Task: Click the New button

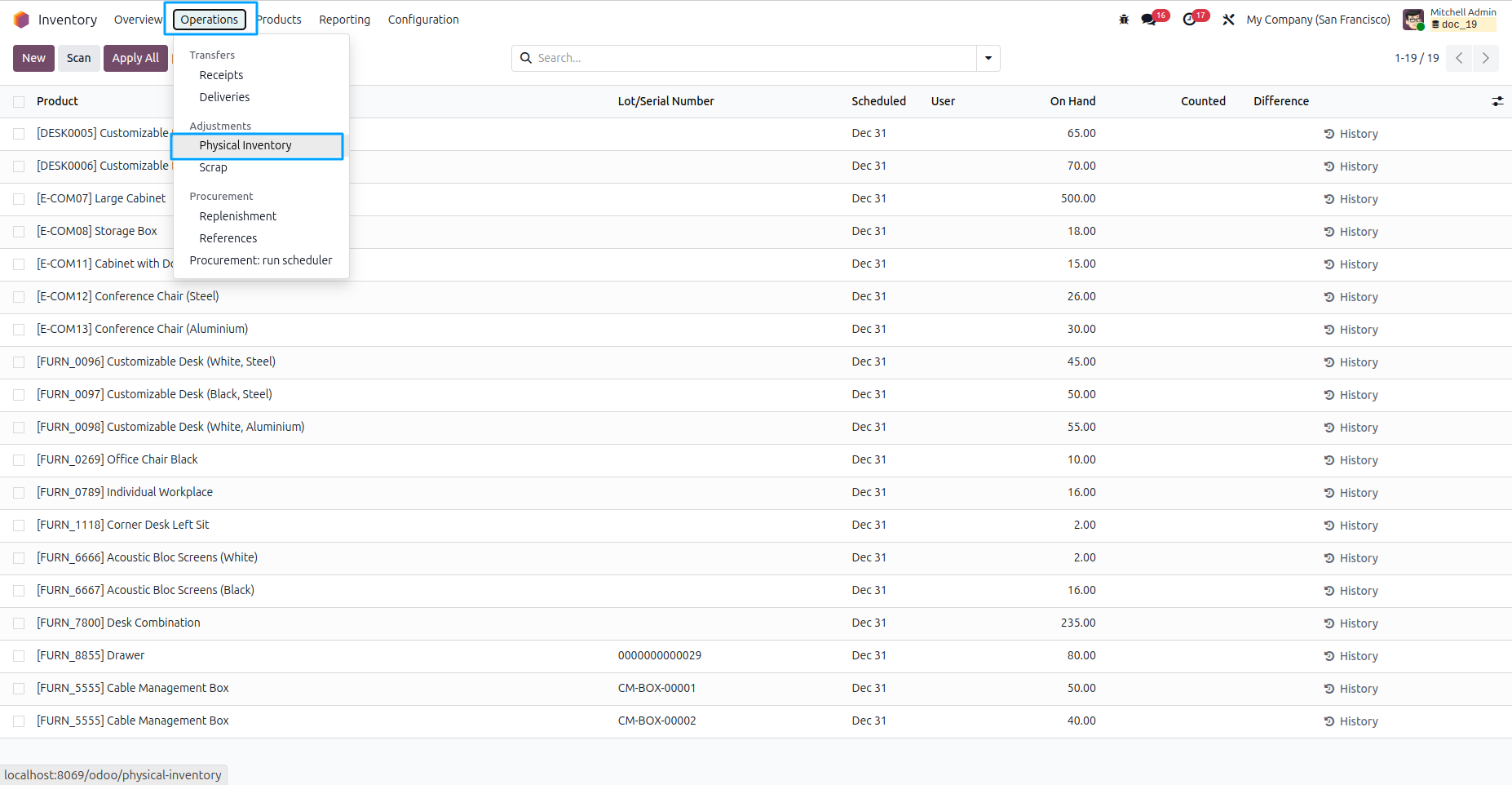Action: [33, 58]
